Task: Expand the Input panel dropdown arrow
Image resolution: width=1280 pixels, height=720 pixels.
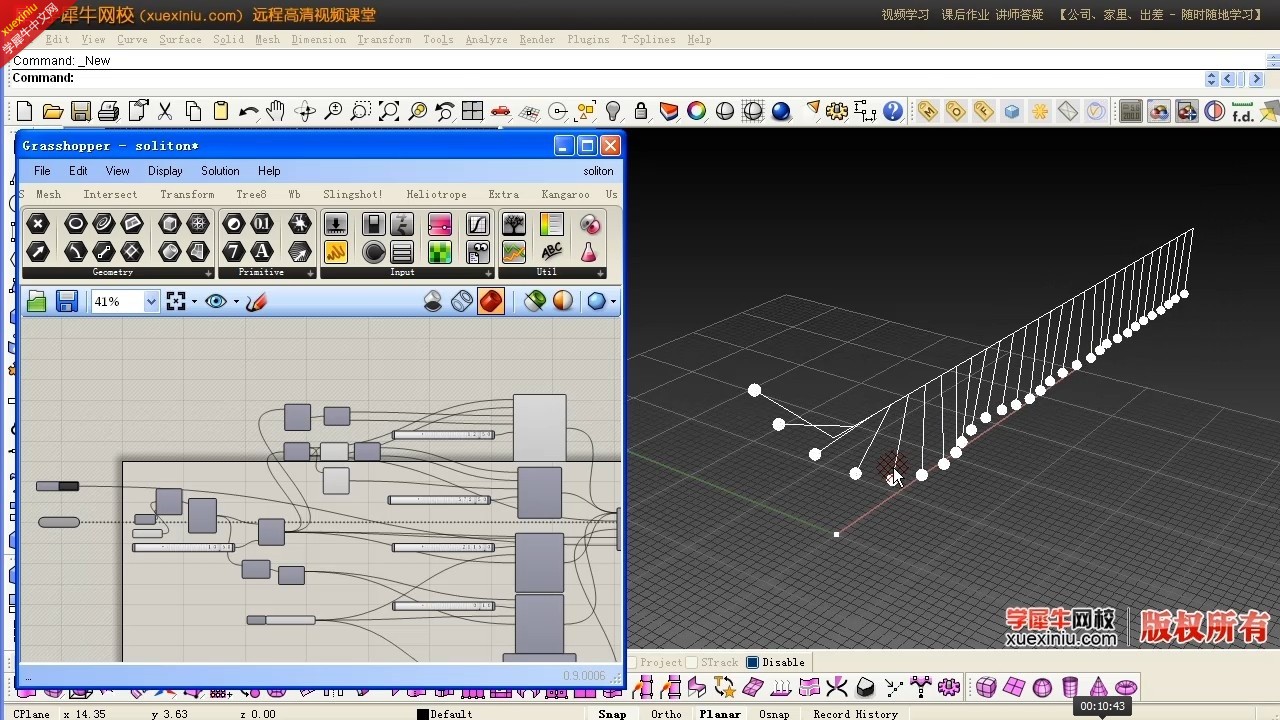Action: pyautogui.click(x=488, y=273)
